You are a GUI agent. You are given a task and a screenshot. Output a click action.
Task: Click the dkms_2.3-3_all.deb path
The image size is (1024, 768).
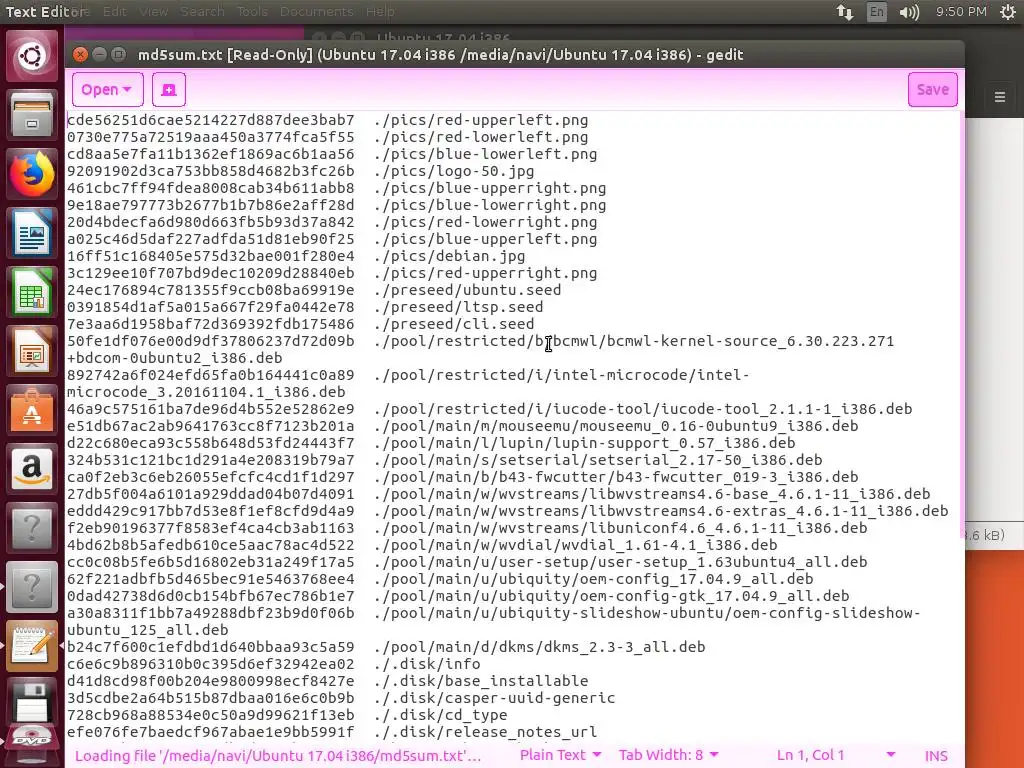click(x=539, y=647)
